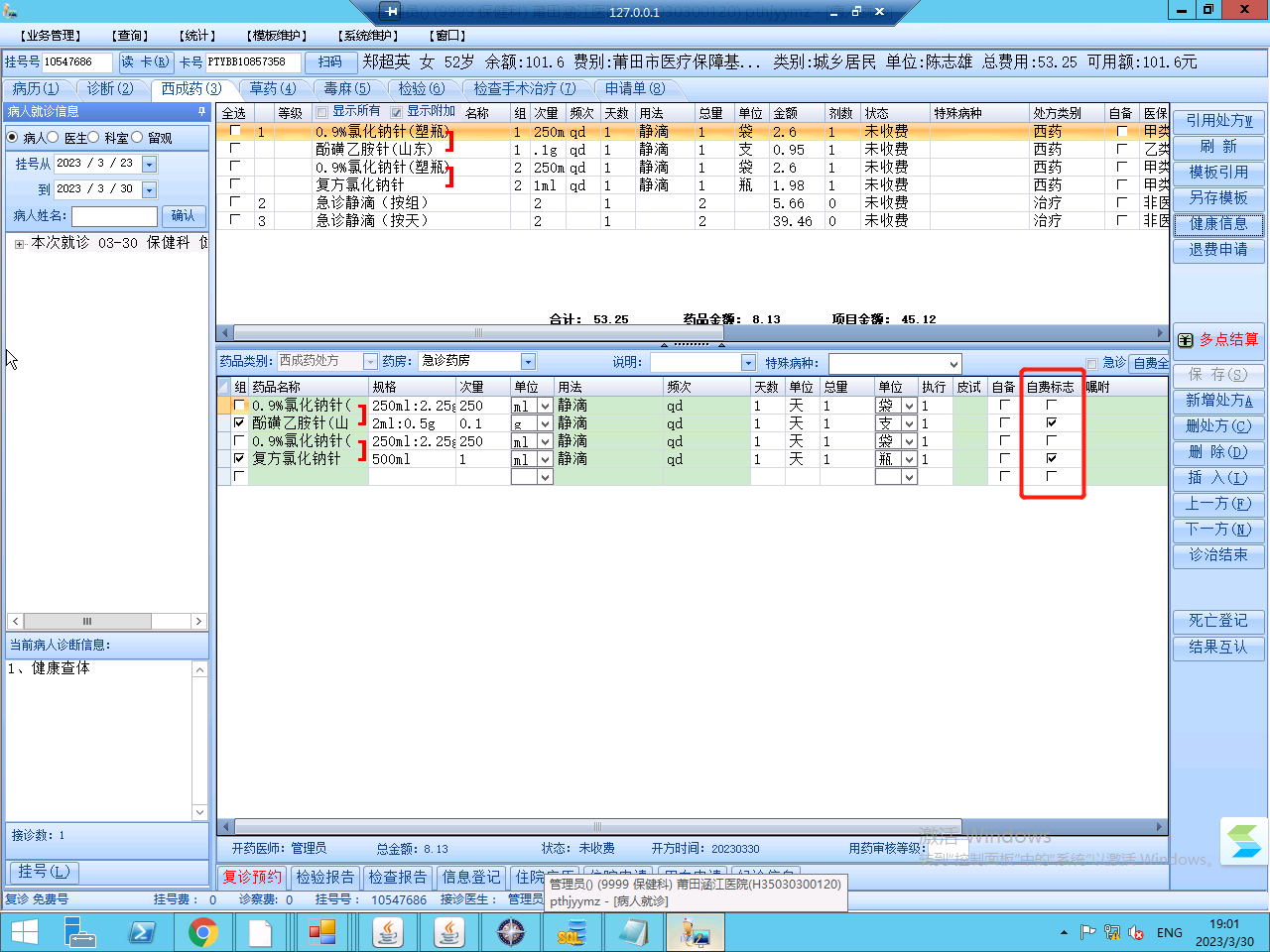
Task: Expand the 本次就诊 03-30 tree node
Action: [x=19, y=244]
